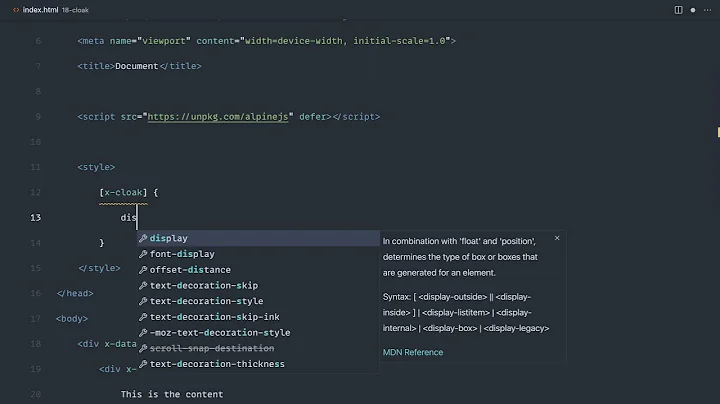Click the 'defer' script attribute

tap(312, 117)
